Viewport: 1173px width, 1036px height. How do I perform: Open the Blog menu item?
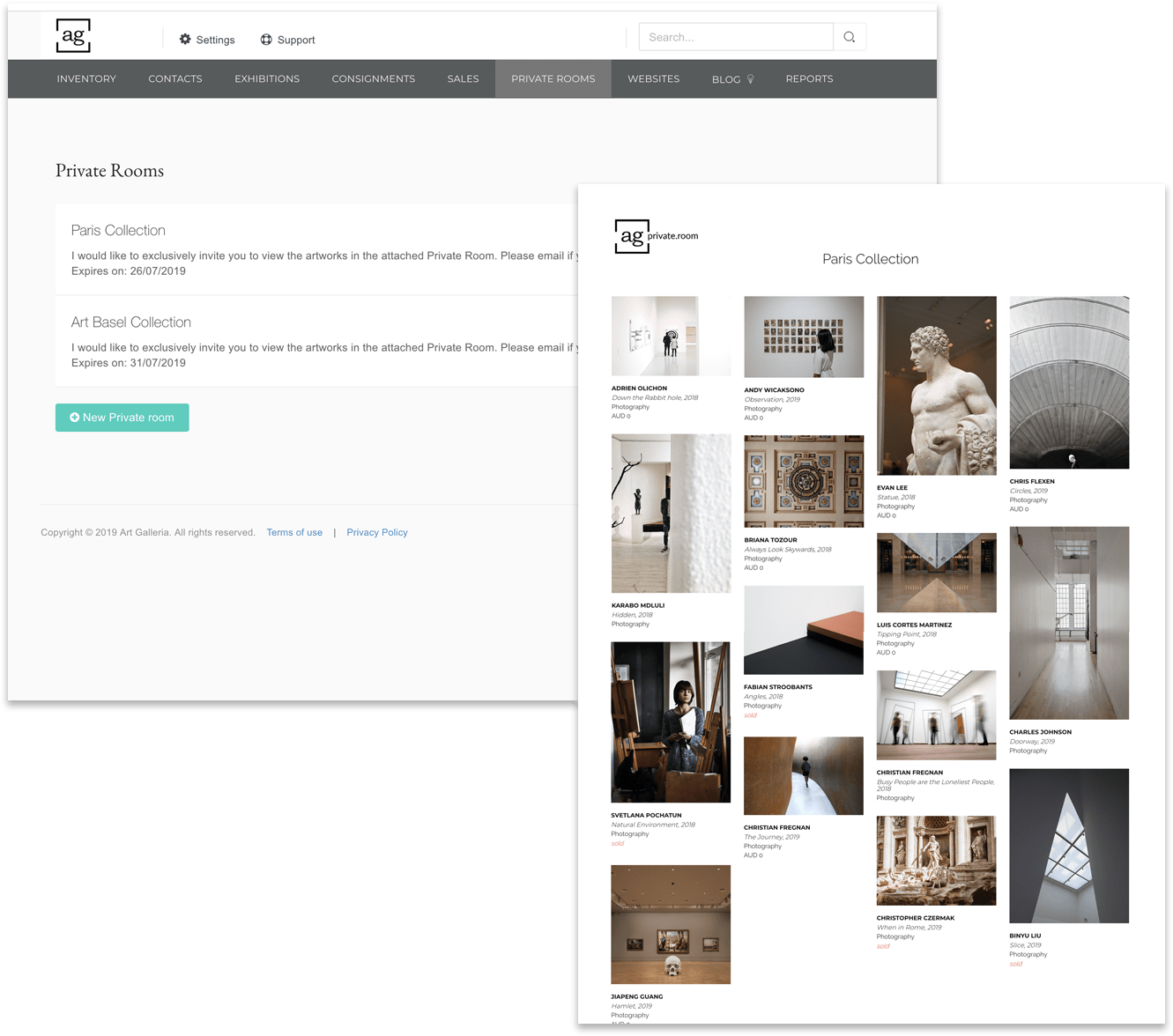pyautogui.click(x=726, y=79)
